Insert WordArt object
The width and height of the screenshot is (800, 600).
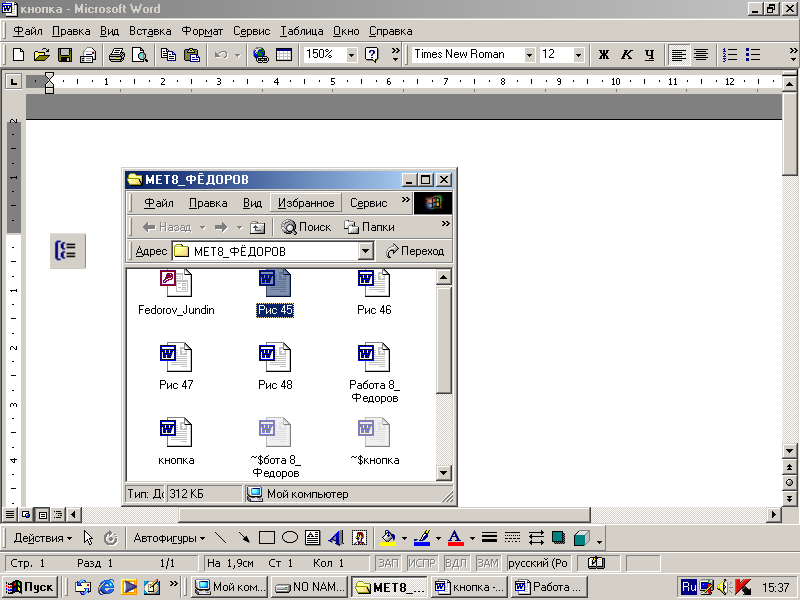click(336, 538)
